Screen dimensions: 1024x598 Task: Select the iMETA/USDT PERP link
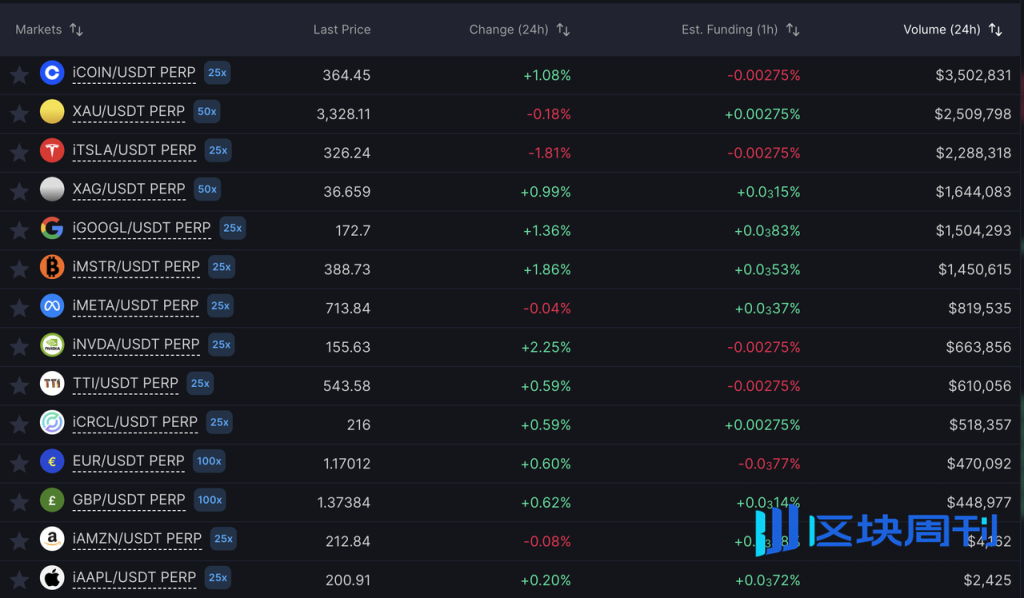click(x=135, y=306)
